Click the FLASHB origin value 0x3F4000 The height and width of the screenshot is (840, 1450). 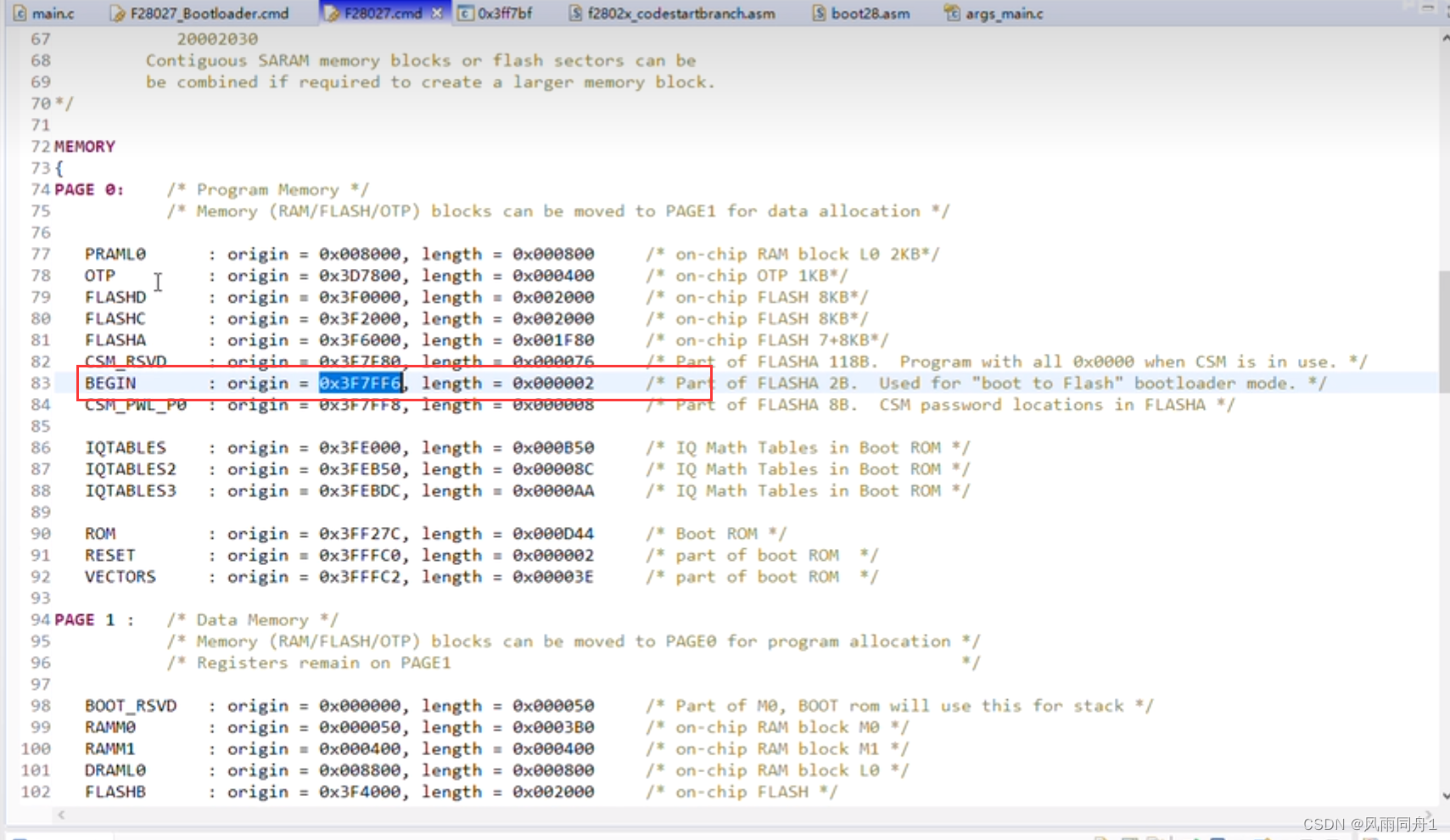pyautogui.click(x=360, y=792)
